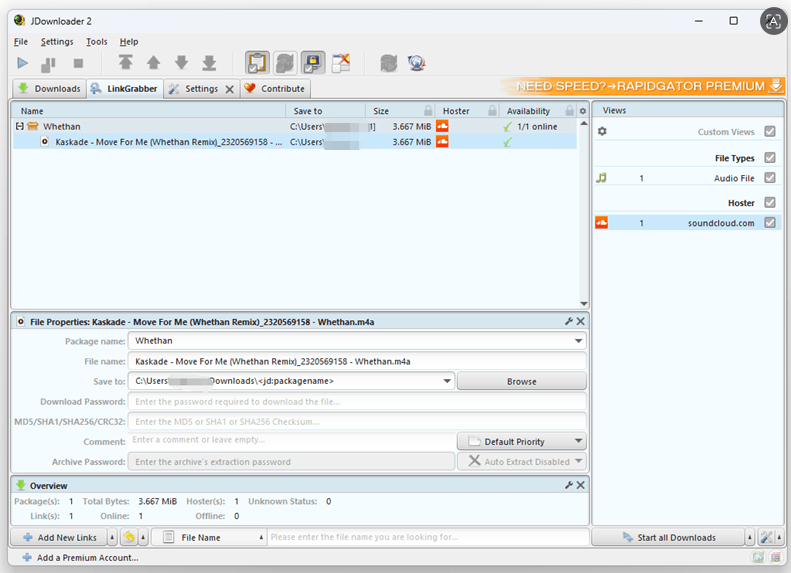Uncheck the soundcloud.com checkbox

coord(770,222)
